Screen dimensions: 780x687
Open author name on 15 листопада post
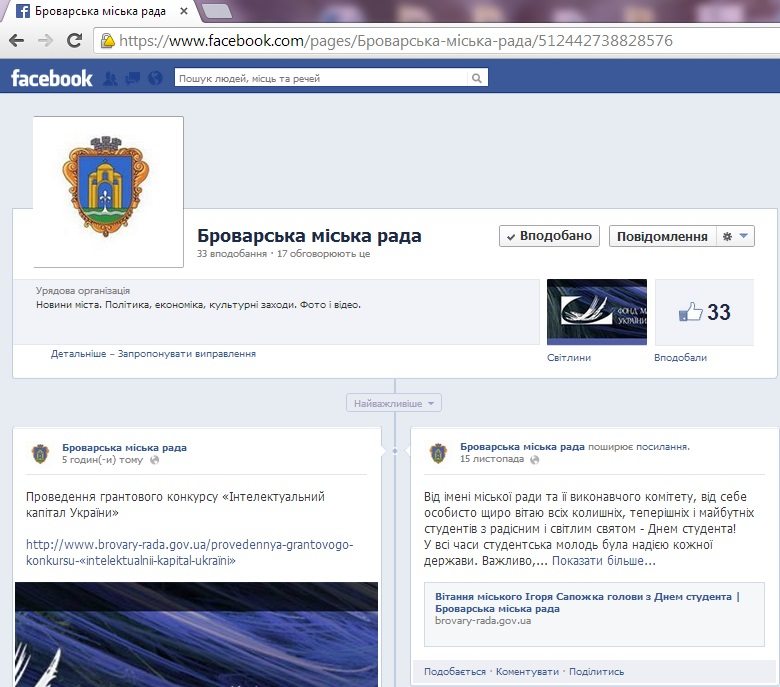click(522, 447)
